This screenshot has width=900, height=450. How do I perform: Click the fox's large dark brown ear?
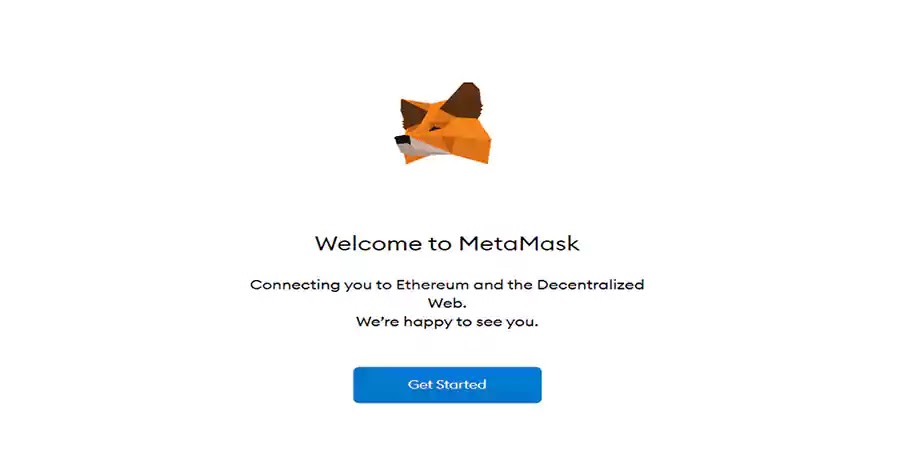tap(463, 102)
